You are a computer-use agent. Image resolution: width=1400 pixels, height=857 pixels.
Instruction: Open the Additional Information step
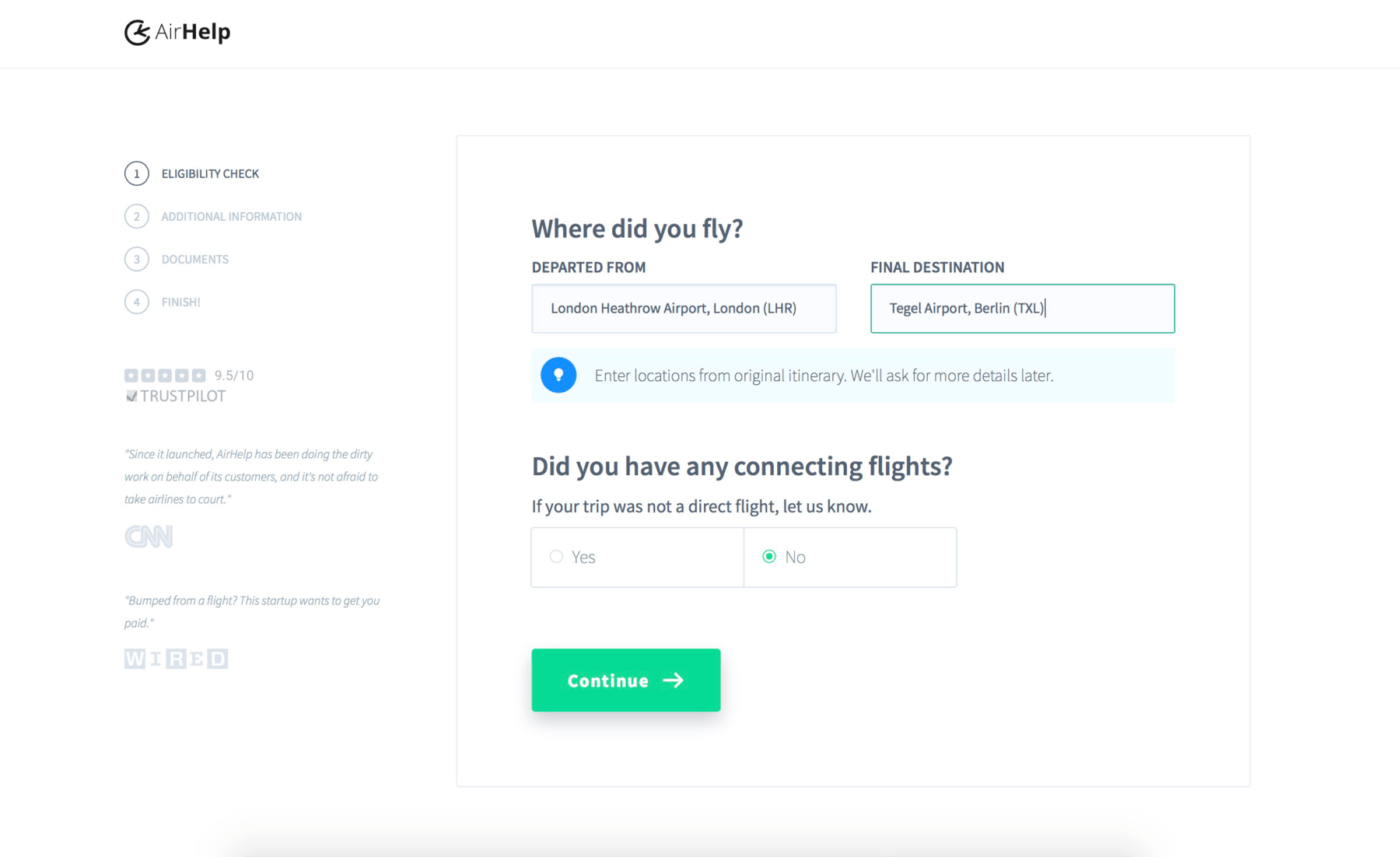[x=231, y=216]
